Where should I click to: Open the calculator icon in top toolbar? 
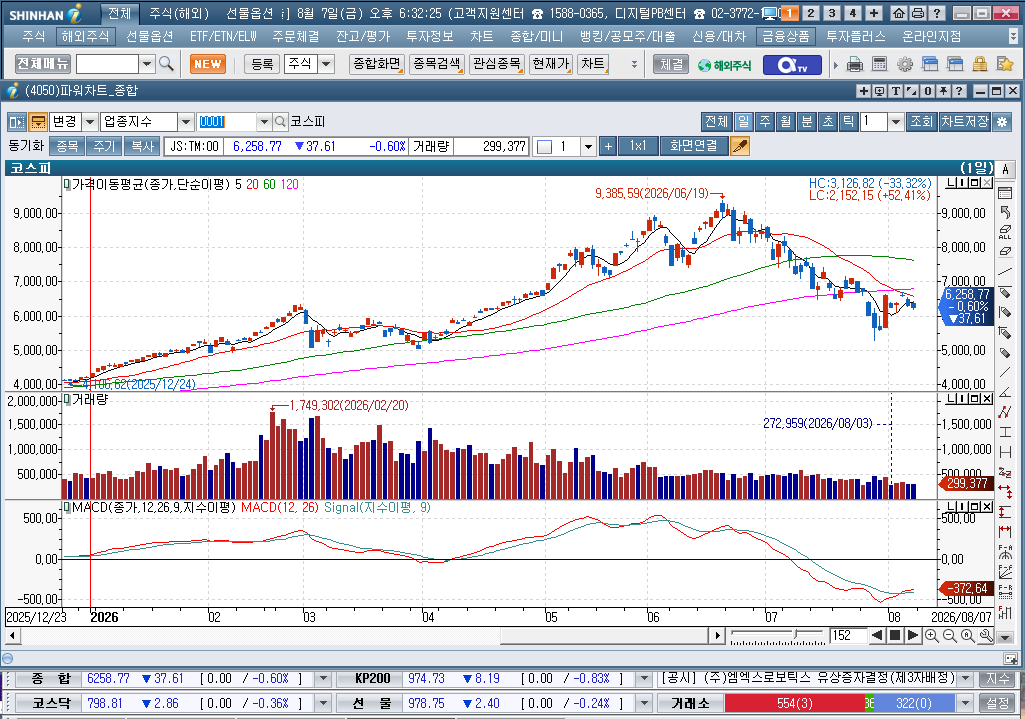(x=879, y=64)
